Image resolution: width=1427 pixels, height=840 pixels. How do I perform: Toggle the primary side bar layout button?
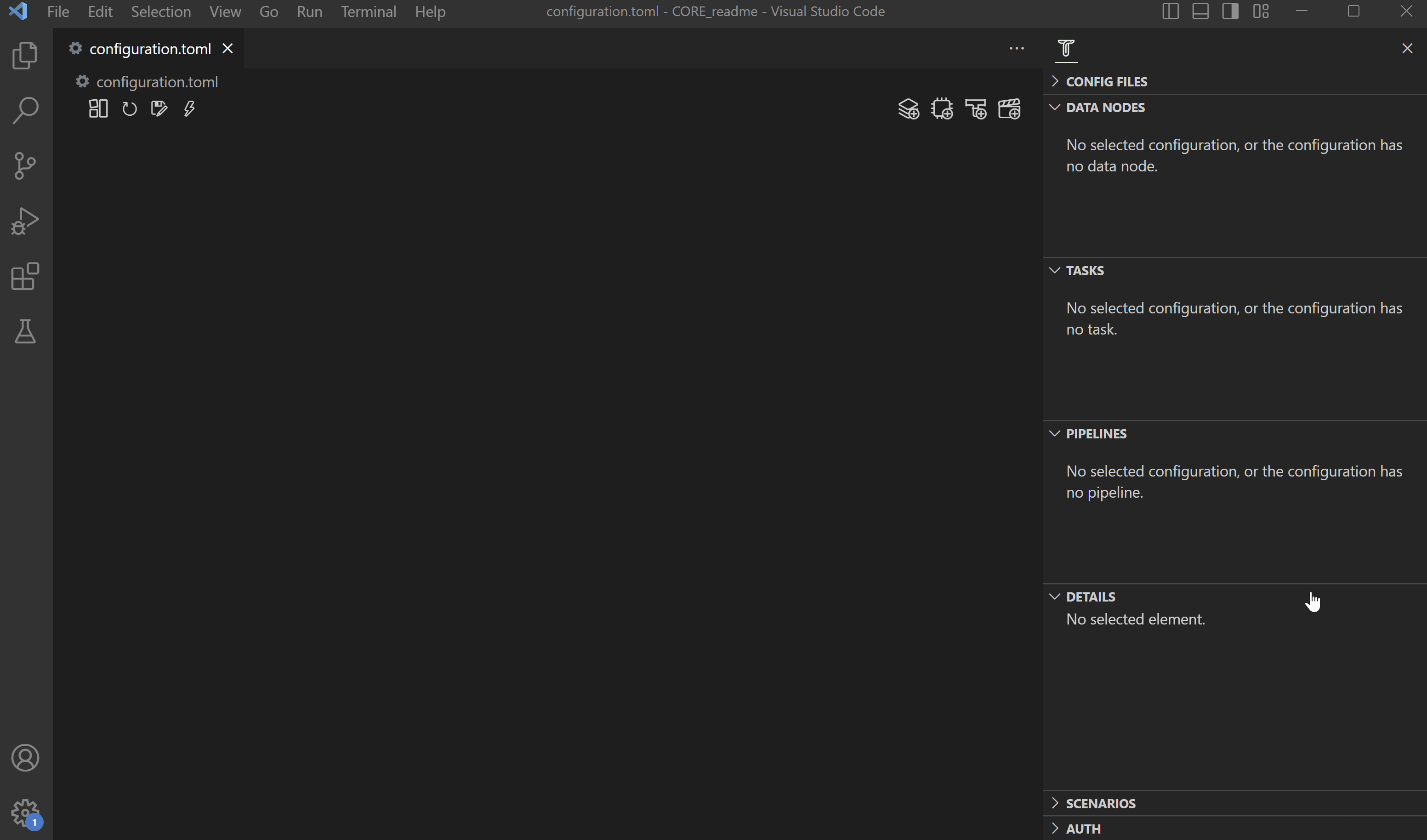[x=1171, y=11]
